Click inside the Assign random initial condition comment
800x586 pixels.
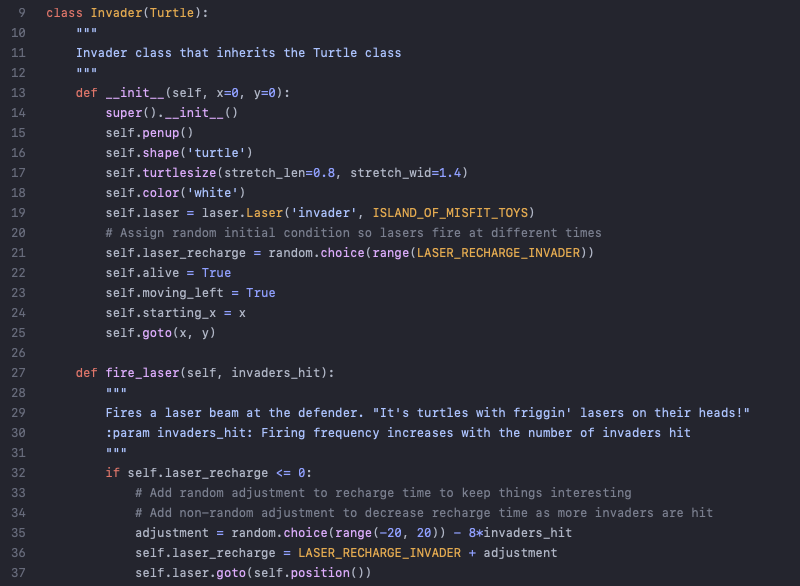354,233
